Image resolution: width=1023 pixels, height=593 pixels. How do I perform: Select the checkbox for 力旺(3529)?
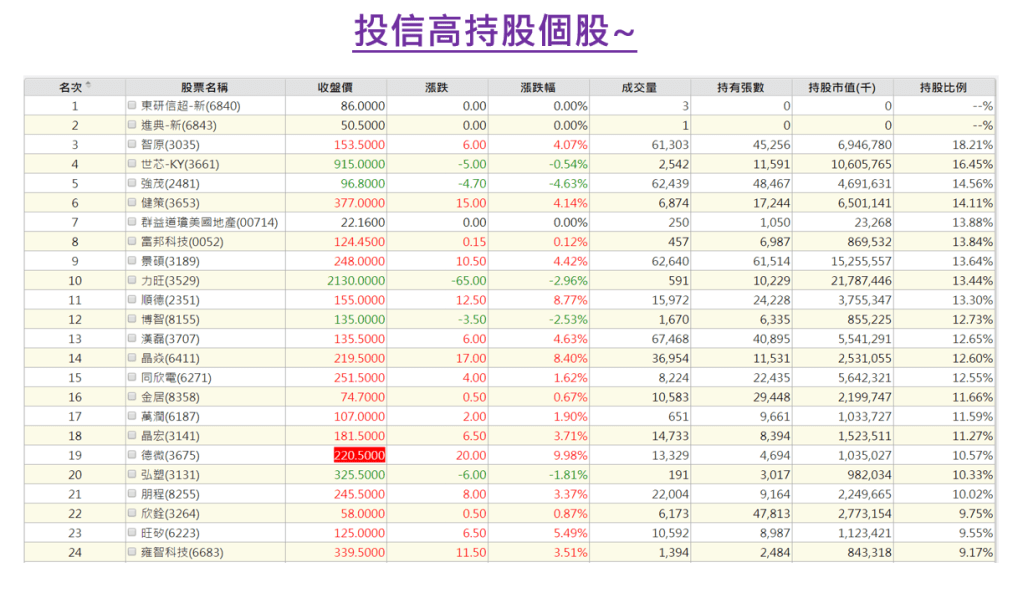tap(132, 281)
